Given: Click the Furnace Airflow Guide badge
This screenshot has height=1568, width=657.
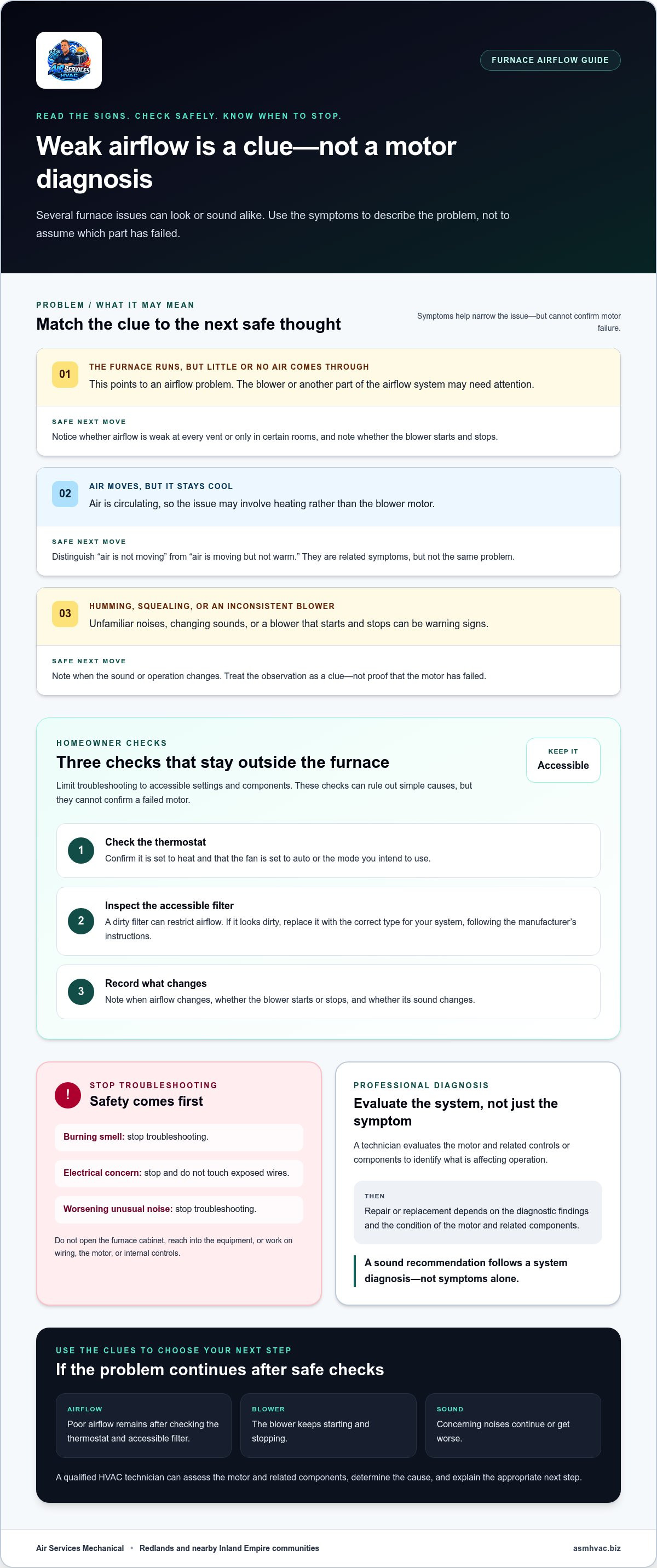Looking at the screenshot, I should [x=550, y=60].
